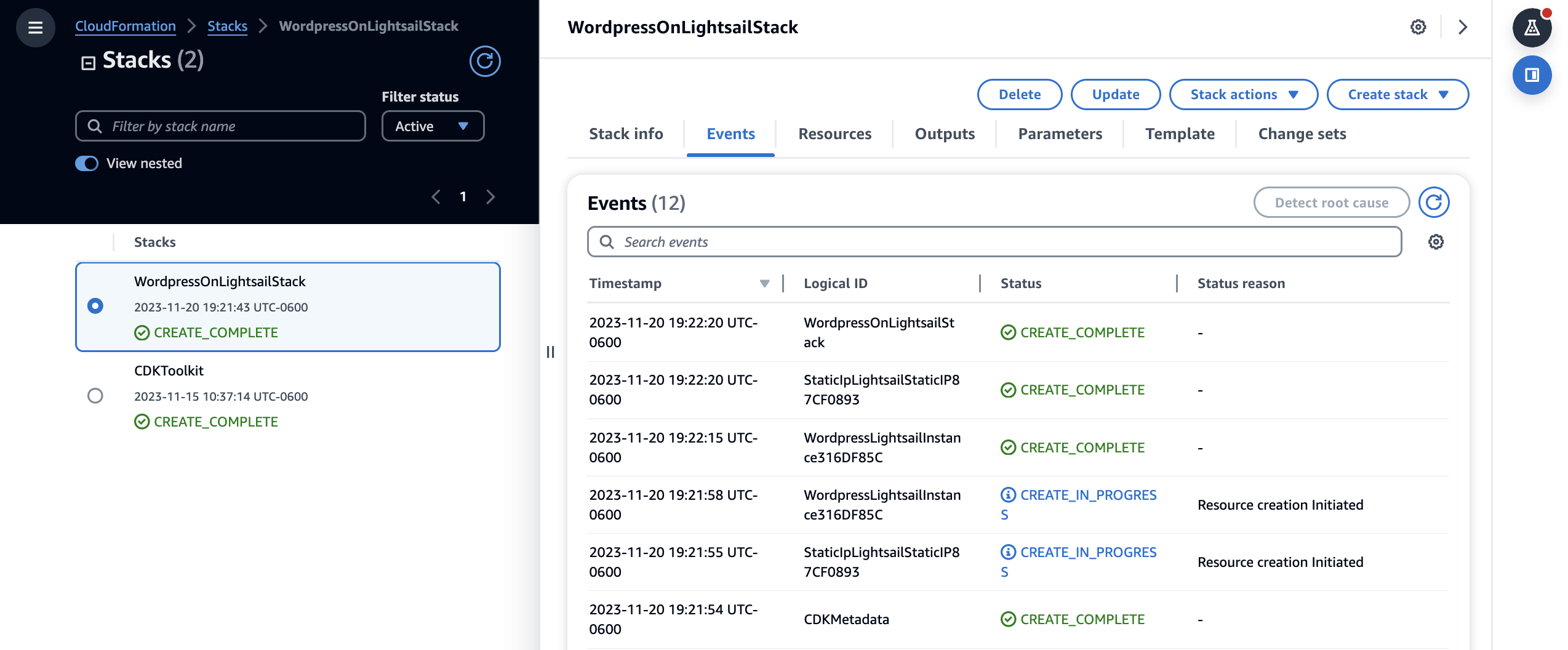Toggle the View nested switch
The width and height of the screenshot is (1568, 650).
[87, 163]
